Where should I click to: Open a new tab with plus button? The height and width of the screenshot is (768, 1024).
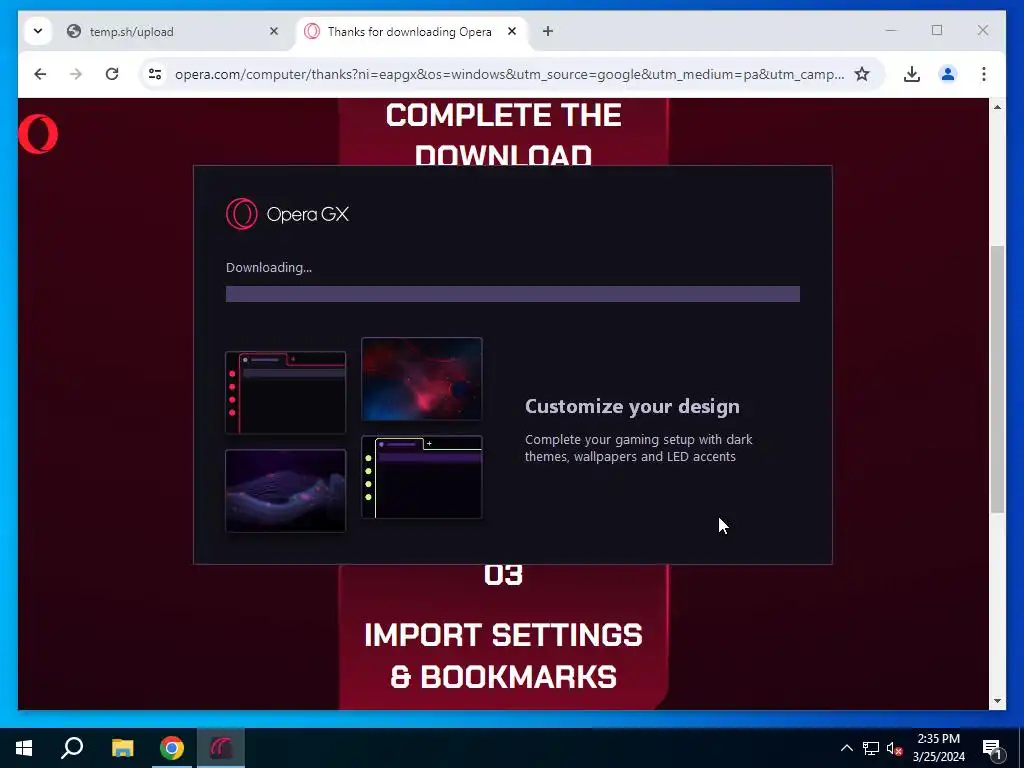(548, 31)
